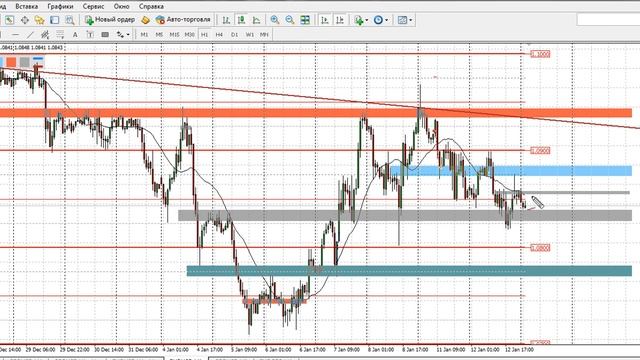Image resolution: width=640 pixels, height=360 pixels.
Task: Switch to H4 timeframe
Action: pyautogui.click(x=219, y=35)
